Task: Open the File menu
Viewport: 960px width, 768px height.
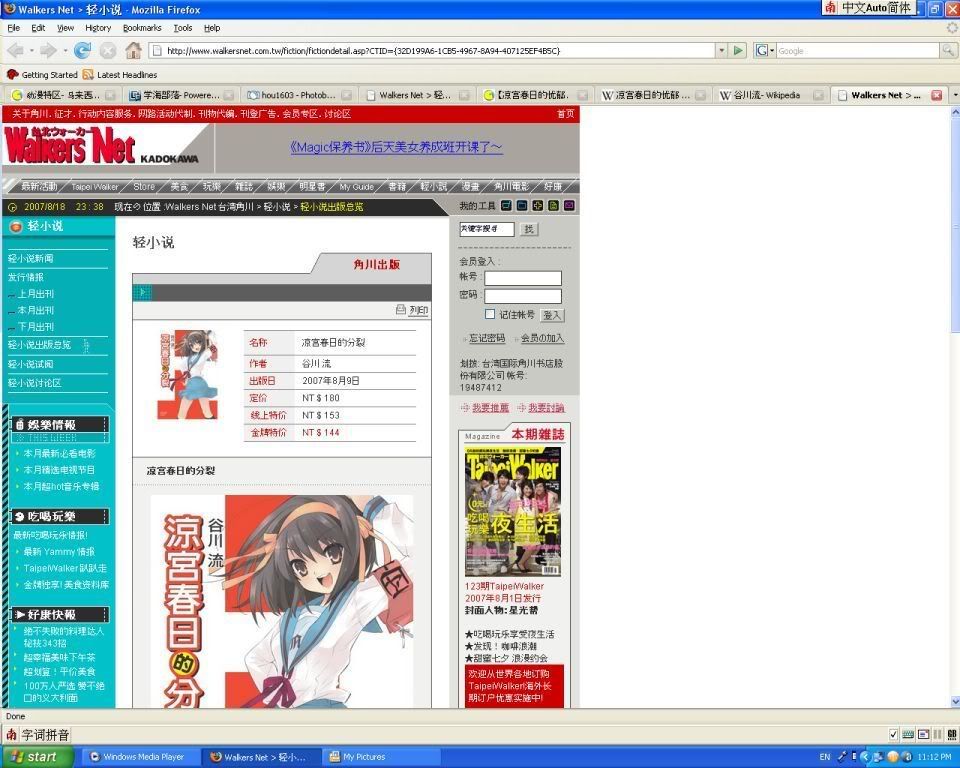Action: pyautogui.click(x=13, y=28)
